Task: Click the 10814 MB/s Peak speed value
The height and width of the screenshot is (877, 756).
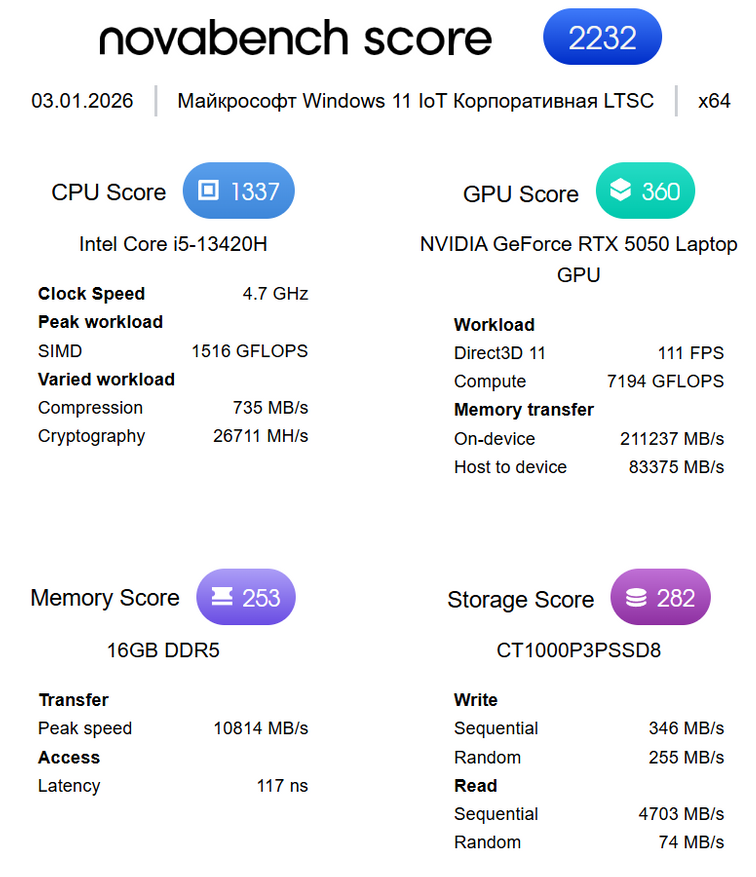Action: click(x=261, y=728)
